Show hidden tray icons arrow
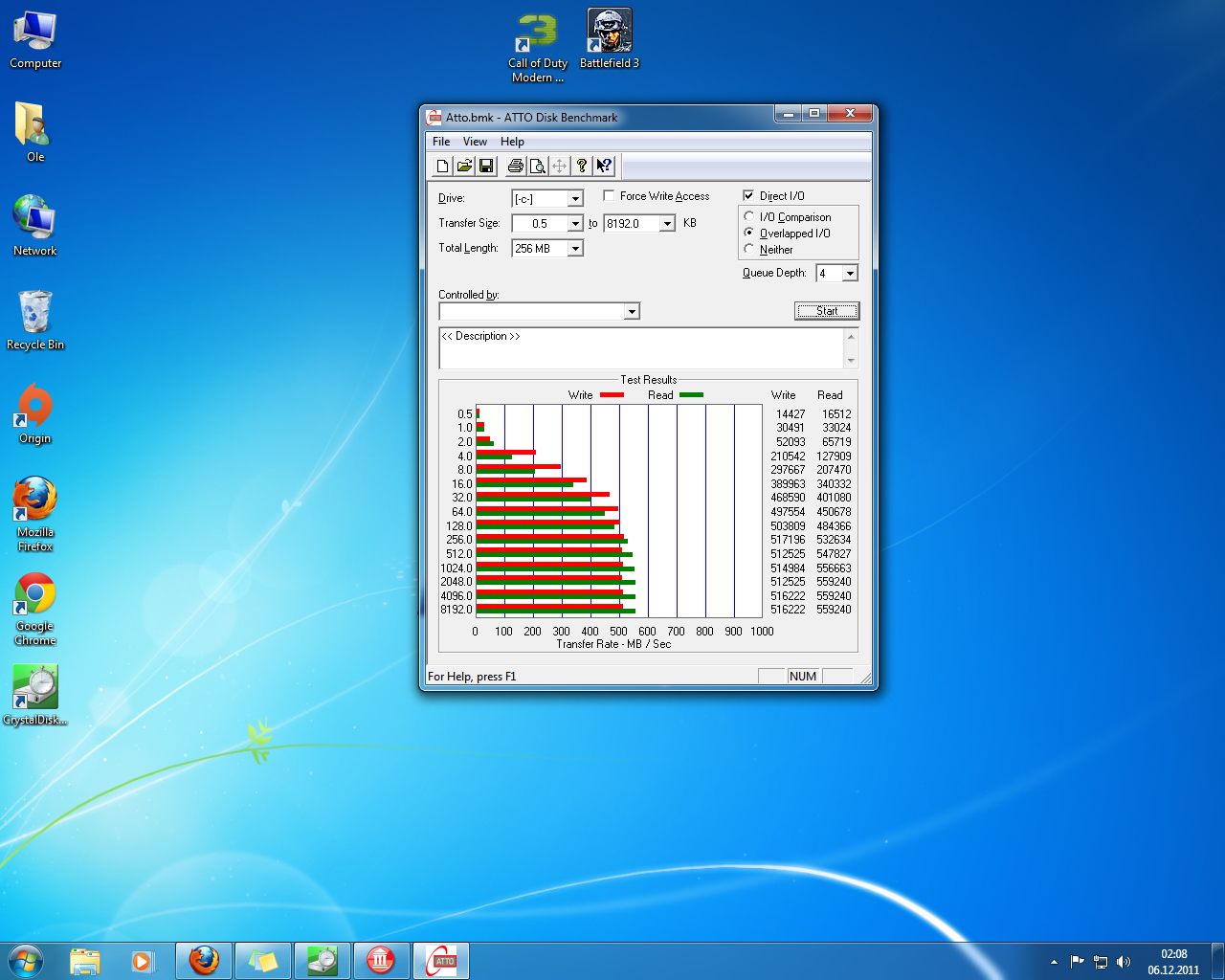This screenshot has height=980, width=1225. pos(1054,962)
